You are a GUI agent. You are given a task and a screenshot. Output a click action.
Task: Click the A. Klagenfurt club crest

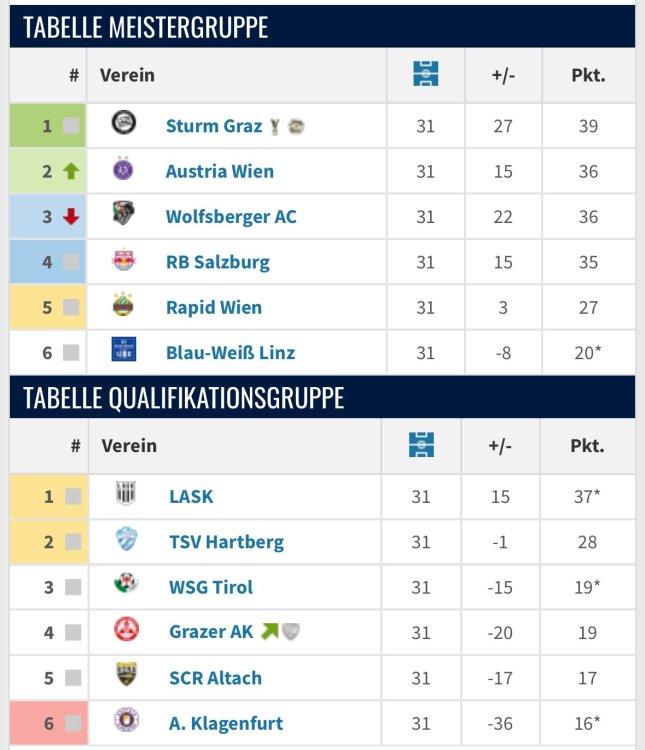pos(127,722)
